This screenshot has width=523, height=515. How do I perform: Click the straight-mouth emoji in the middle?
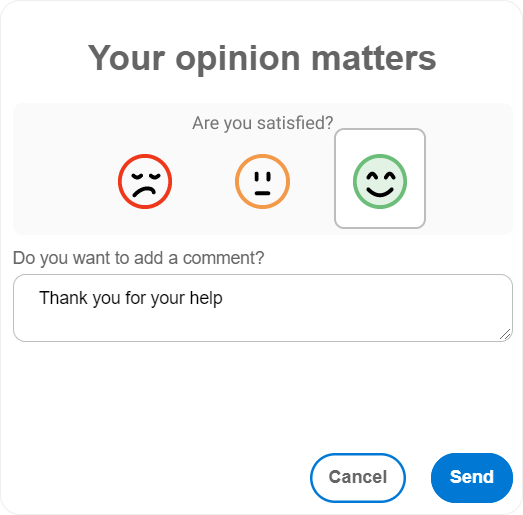tap(263, 181)
